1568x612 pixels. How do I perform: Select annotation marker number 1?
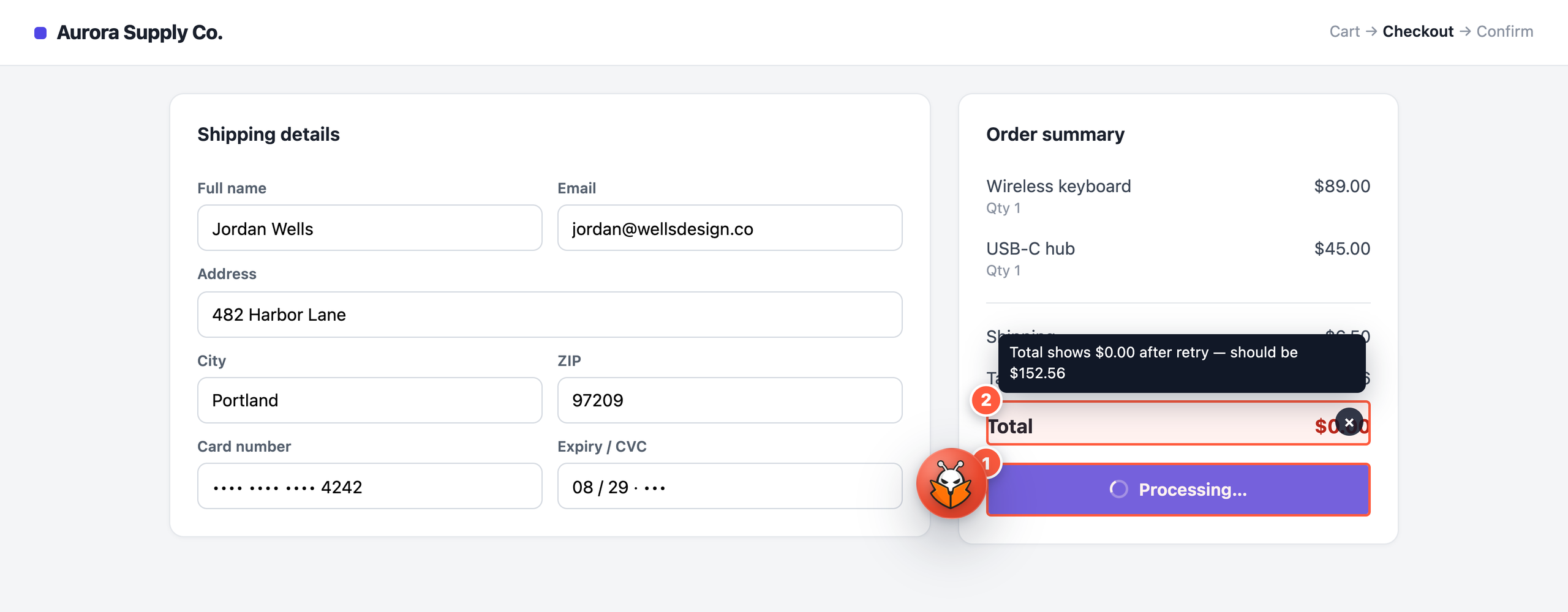pyautogui.click(x=986, y=464)
